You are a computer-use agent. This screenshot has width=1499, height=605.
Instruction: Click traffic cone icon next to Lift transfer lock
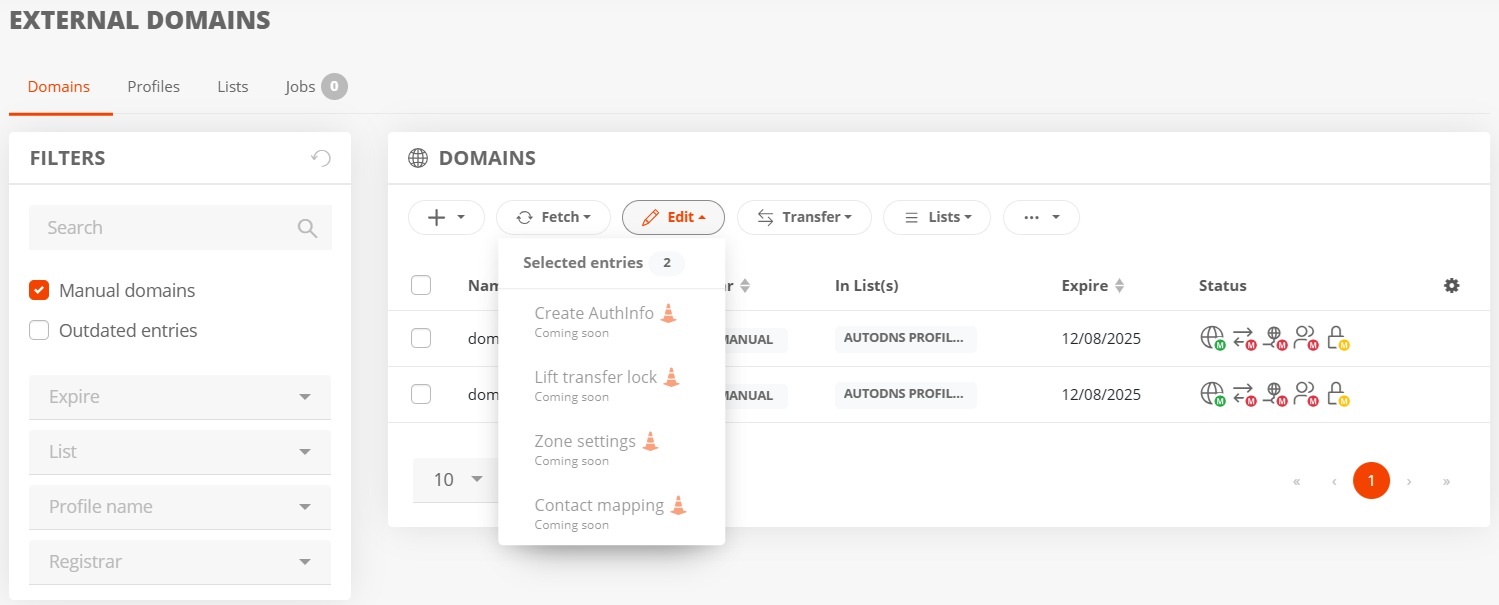point(672,377)
